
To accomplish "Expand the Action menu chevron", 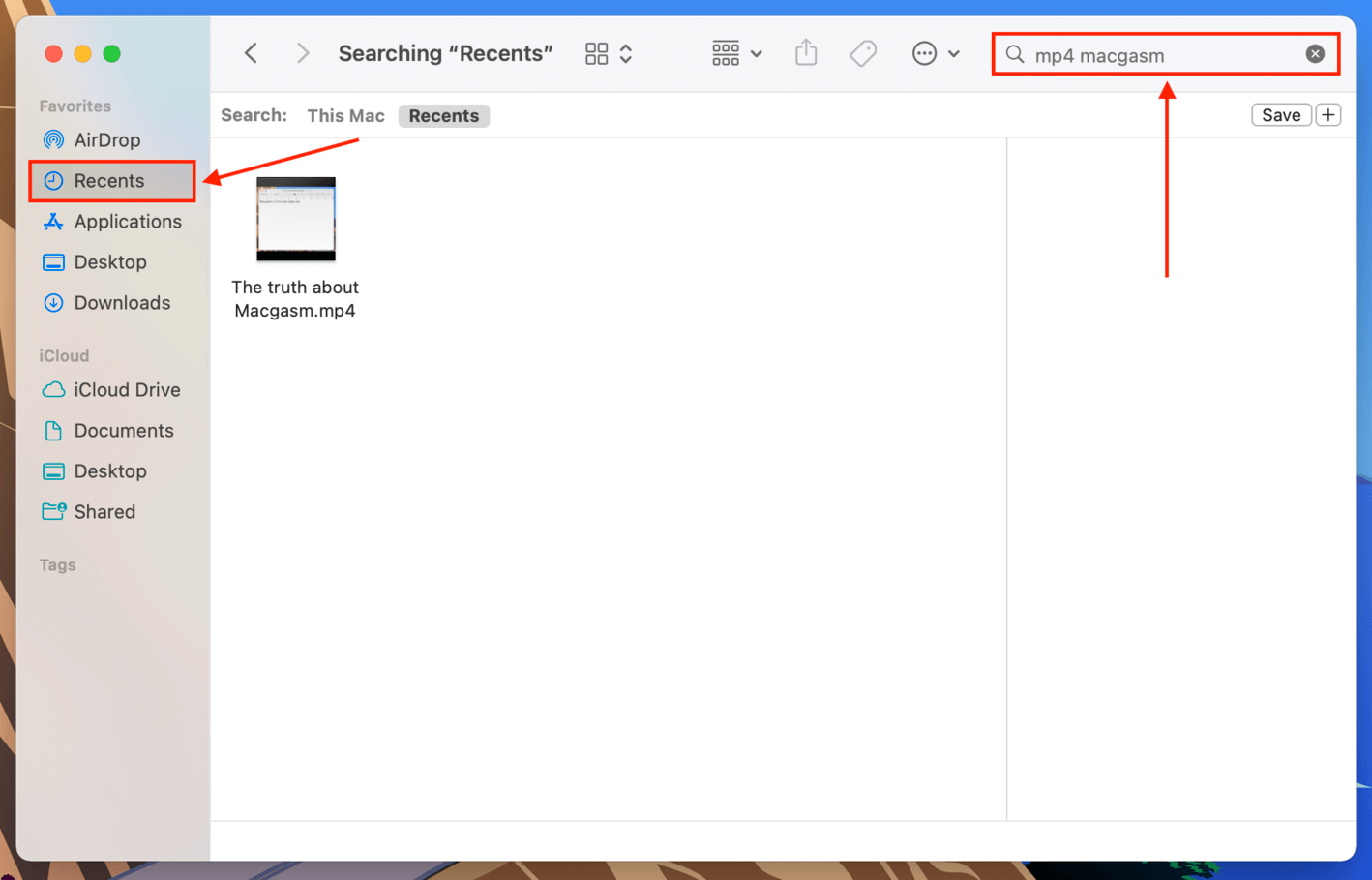I will click(954, 54).
